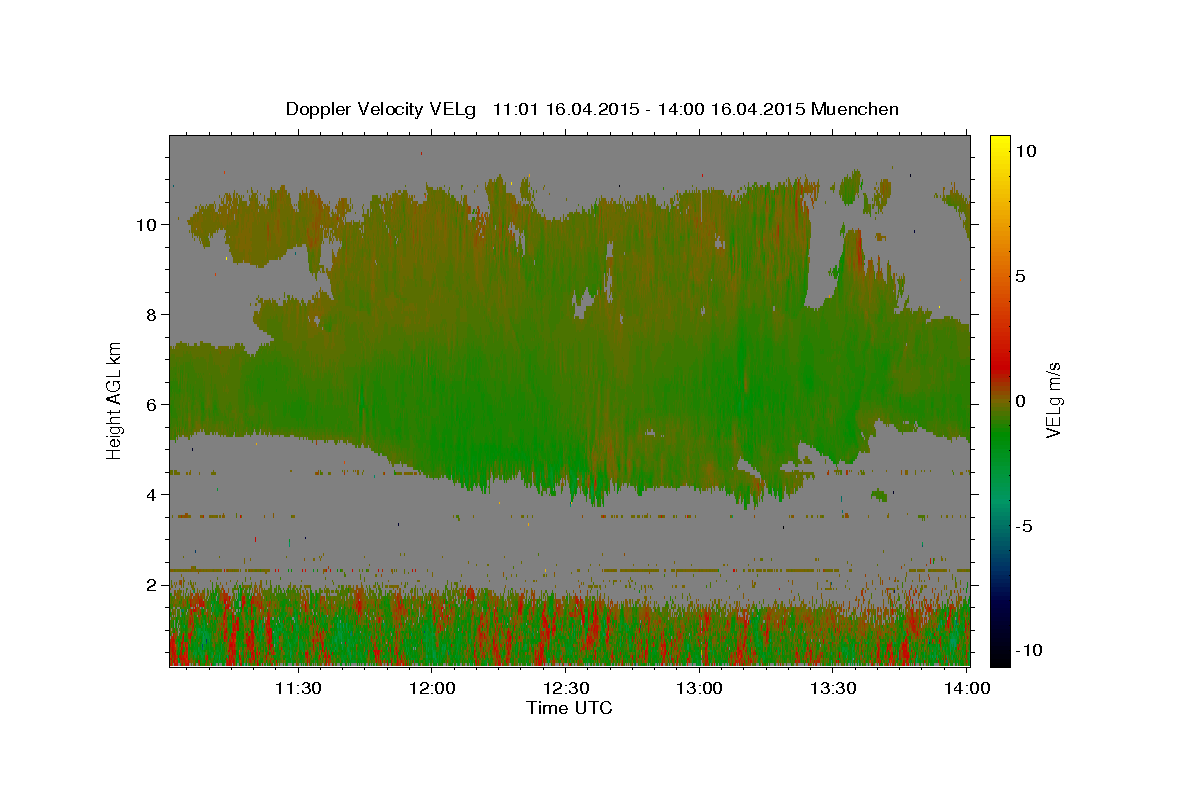Click the colorbar label '10'
This screenshot has height=800, width=1200.
1025,150
